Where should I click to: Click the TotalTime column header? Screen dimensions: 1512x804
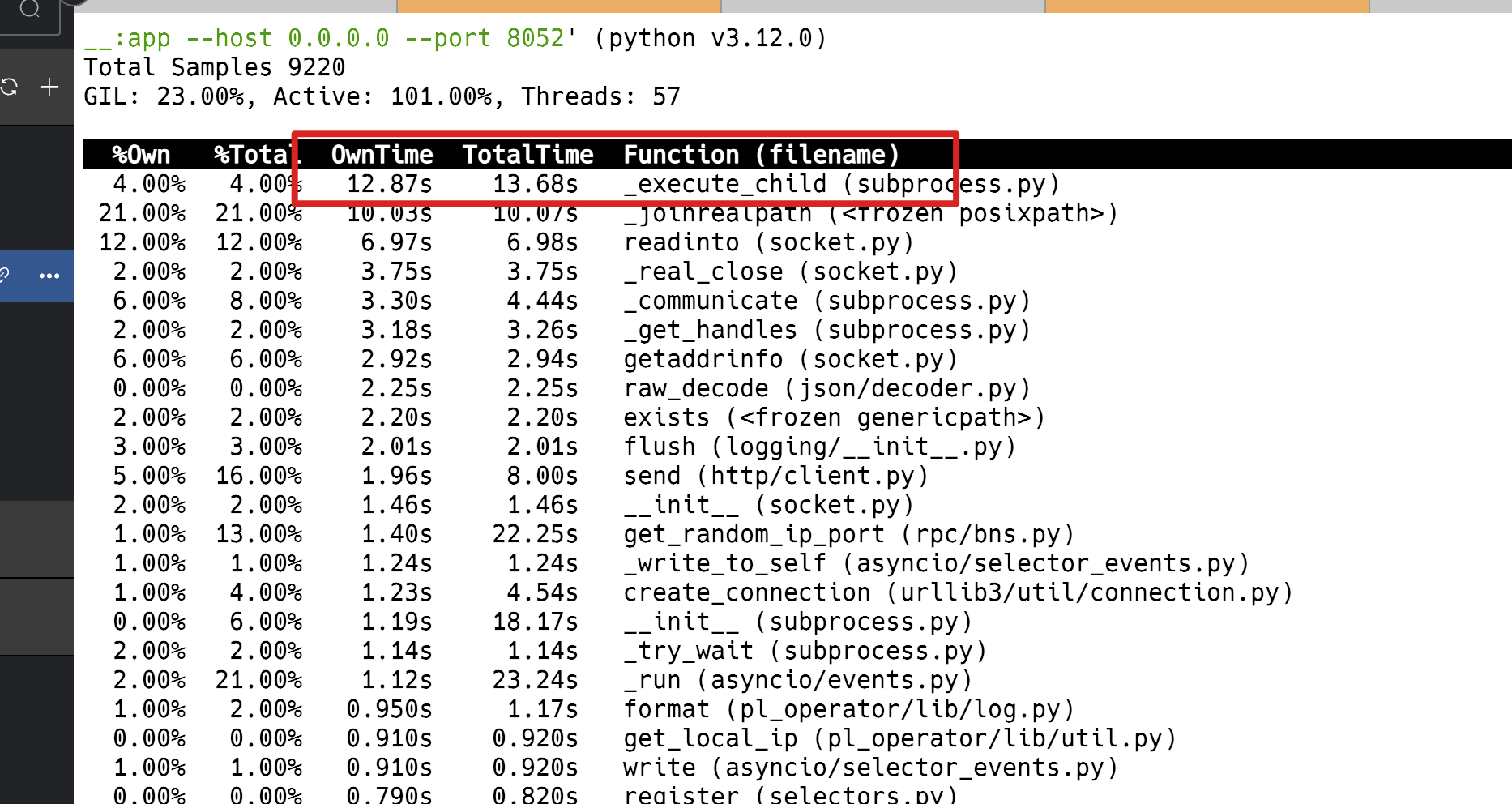coord(527,155)
